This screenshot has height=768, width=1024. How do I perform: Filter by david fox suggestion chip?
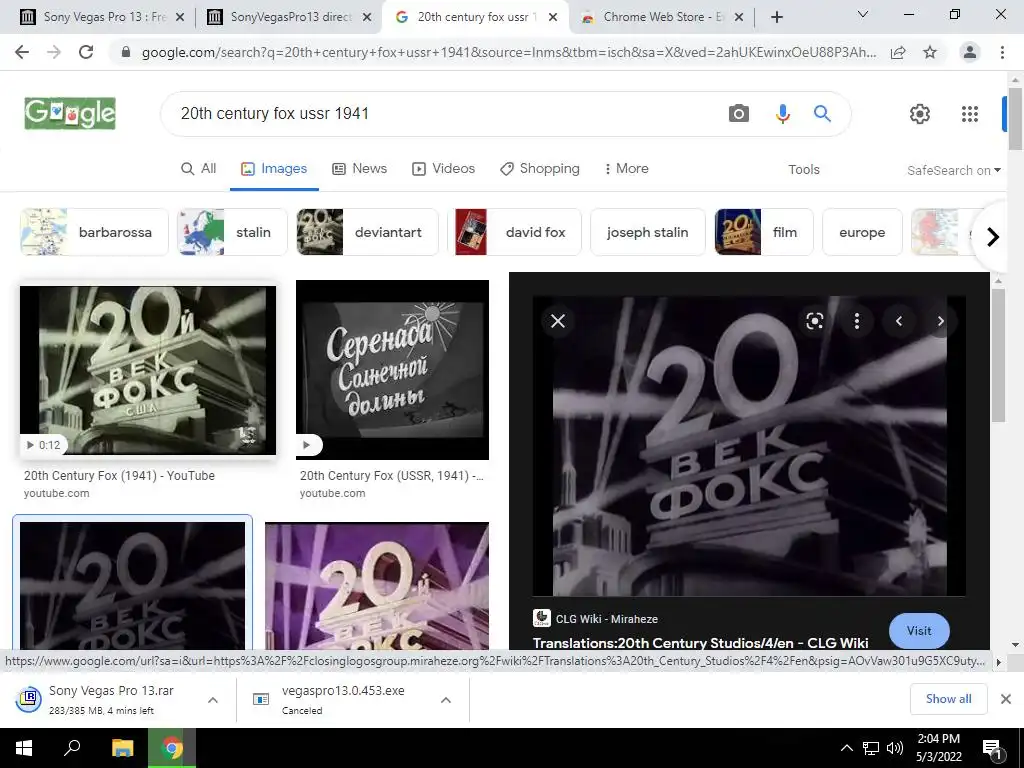pos(514,232)
